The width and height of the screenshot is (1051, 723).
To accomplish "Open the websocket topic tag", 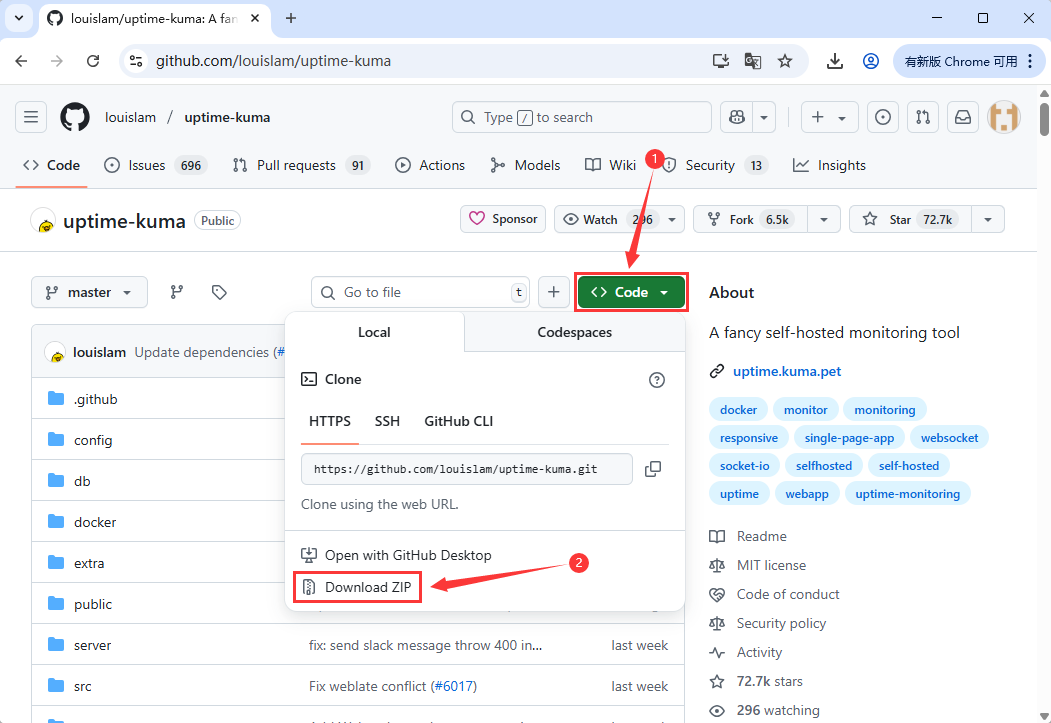I will pos(949,438).
